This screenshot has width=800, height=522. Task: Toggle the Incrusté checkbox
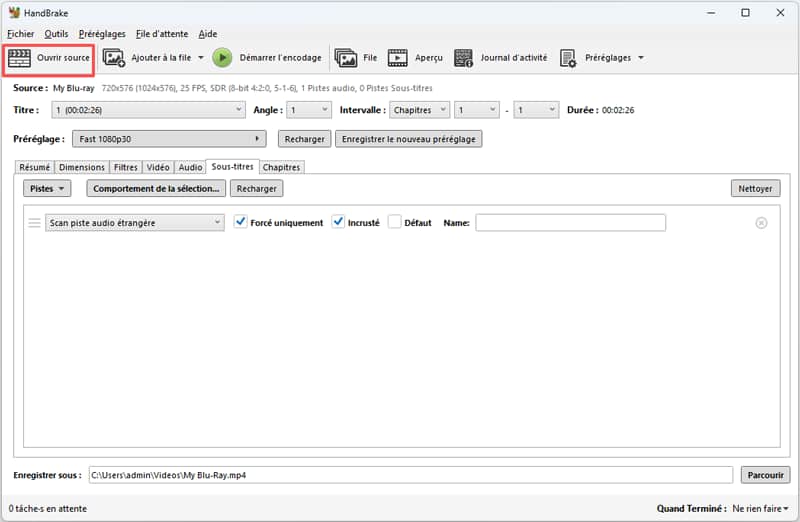click(x=338, y=221)
